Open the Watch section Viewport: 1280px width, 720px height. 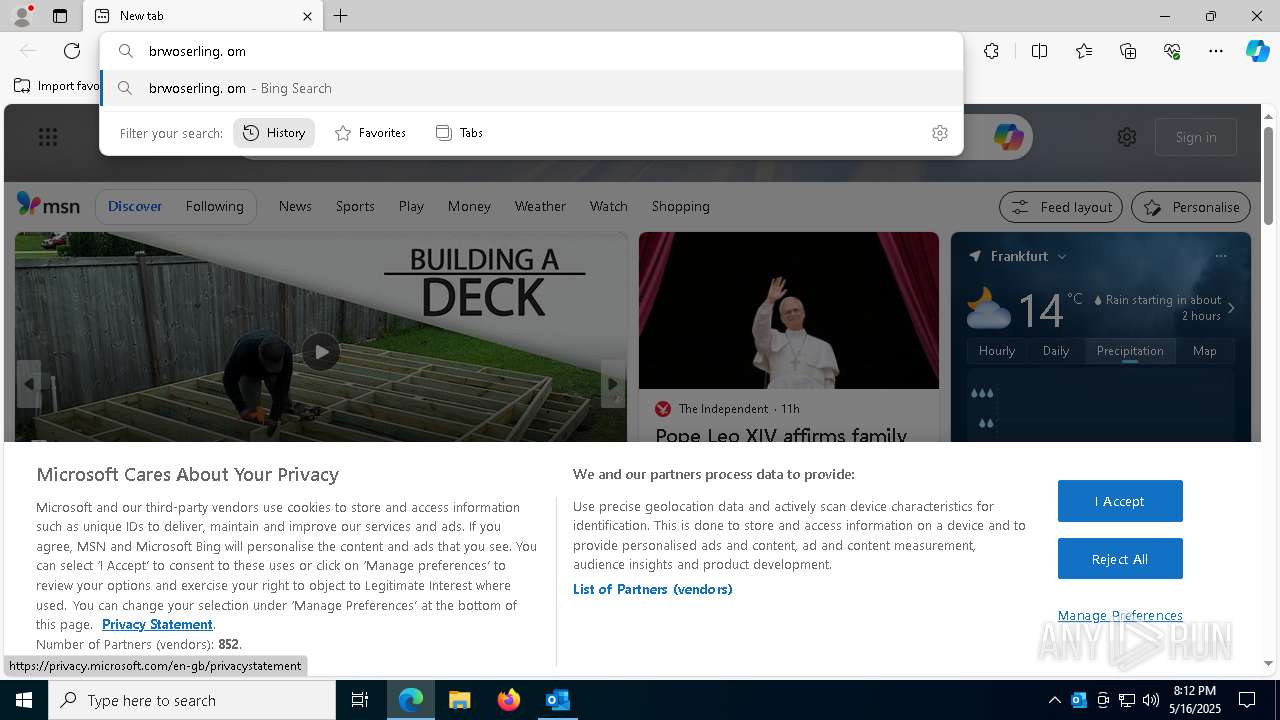coord(608,206)
